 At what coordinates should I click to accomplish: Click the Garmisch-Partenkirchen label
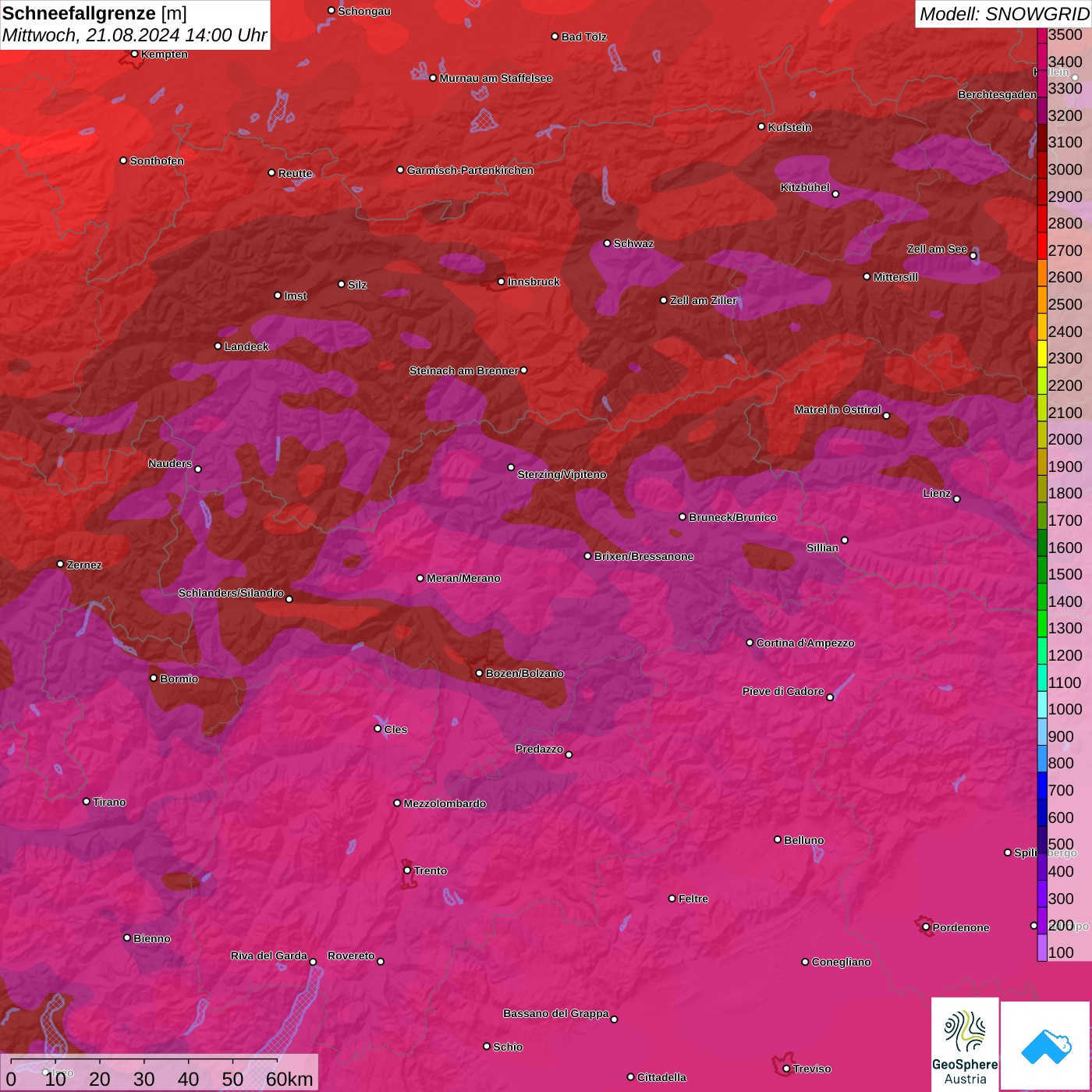pos(470,170)
